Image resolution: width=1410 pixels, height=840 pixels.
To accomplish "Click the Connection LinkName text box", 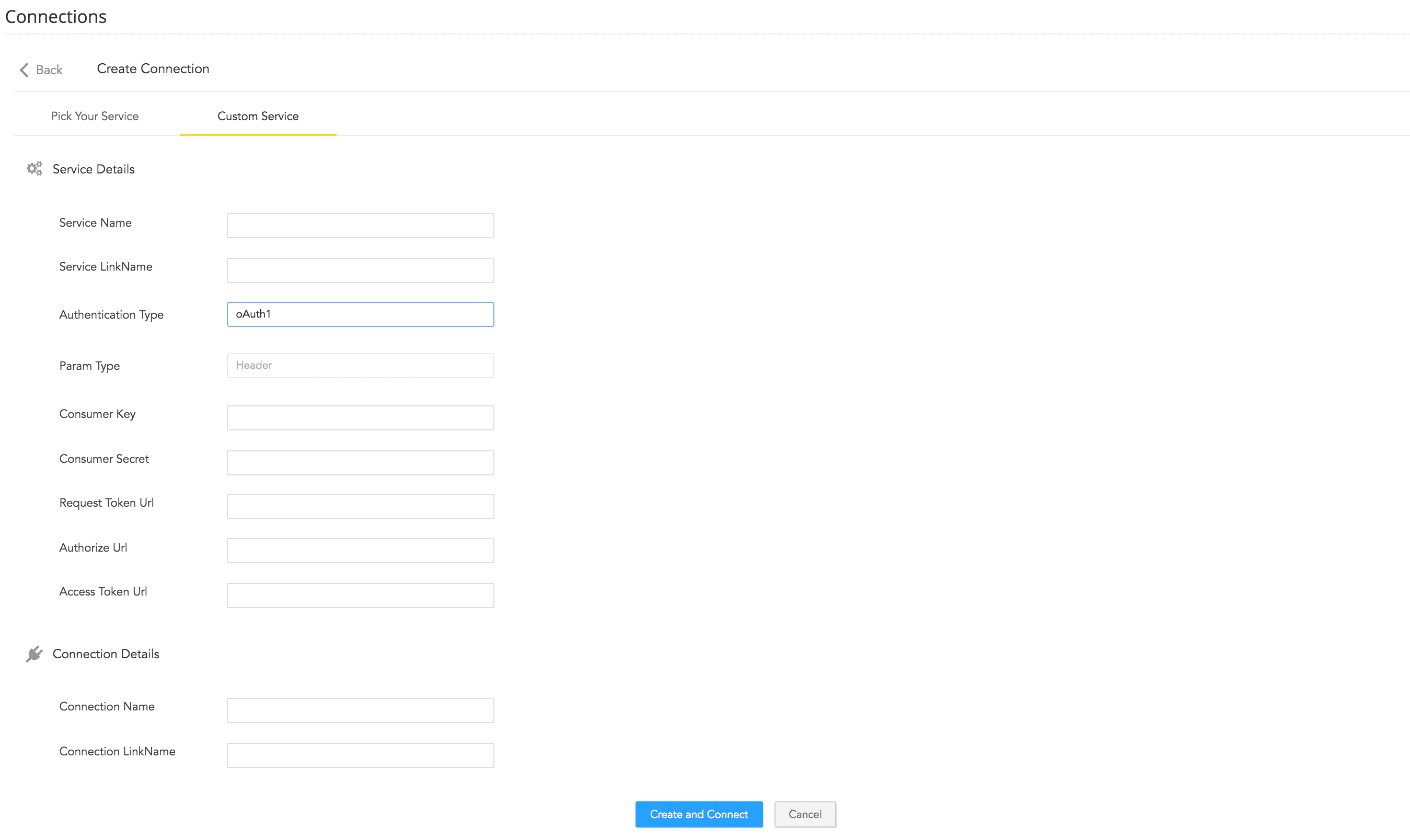I will point(360,755).
